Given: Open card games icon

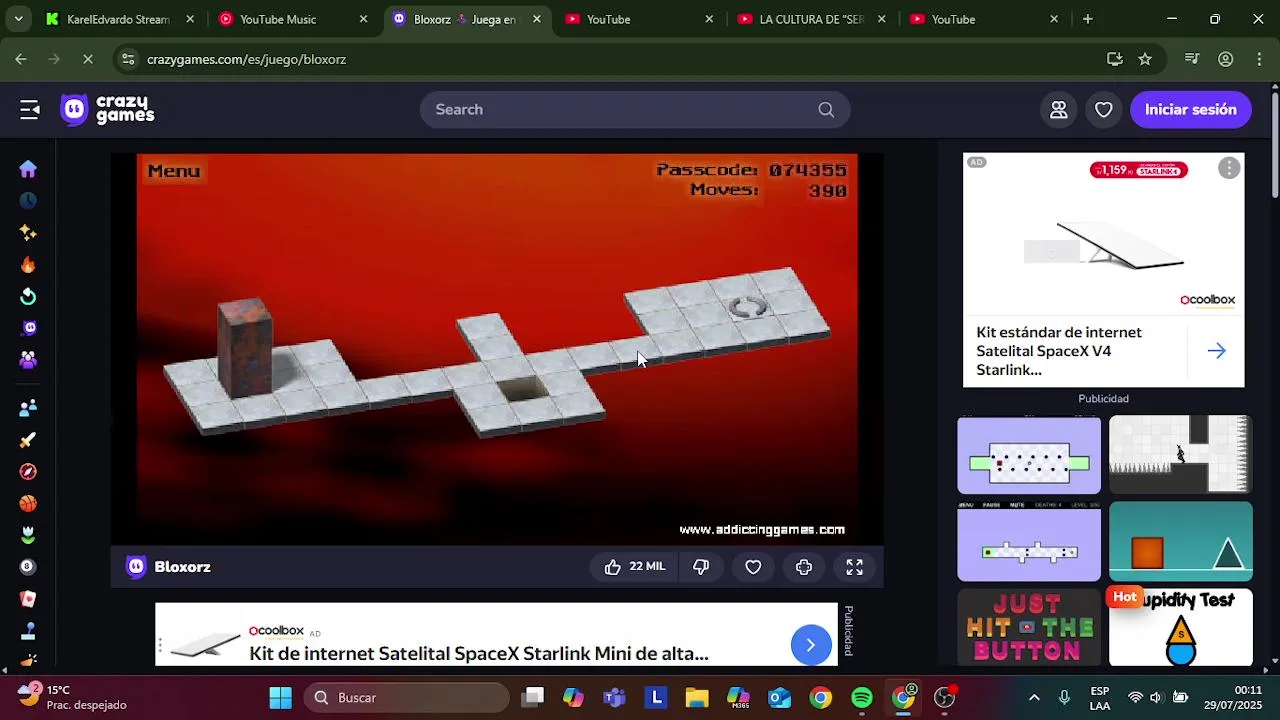Looking at the screenshot, I should click(x=28, y=599).
